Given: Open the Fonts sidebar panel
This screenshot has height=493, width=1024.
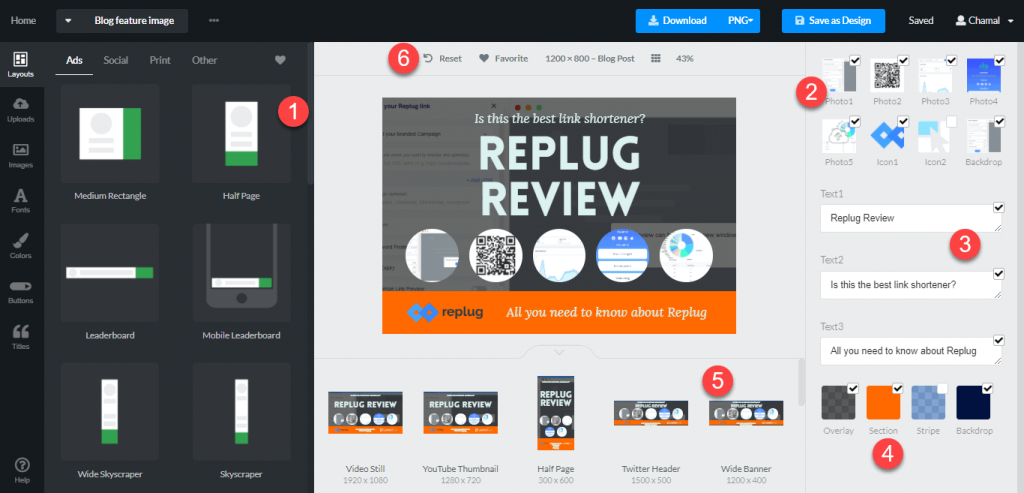Looking at the screenshot, I should (21, 200).
